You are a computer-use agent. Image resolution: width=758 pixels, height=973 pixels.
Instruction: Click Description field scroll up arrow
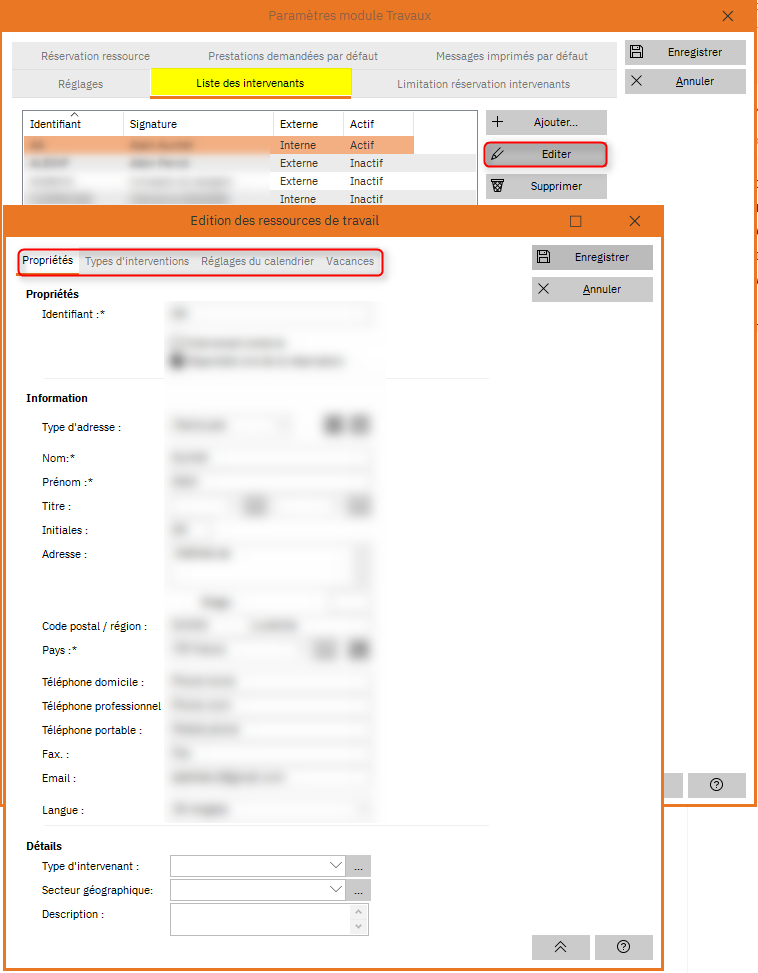pyautogui.click(x=359, y=912)
